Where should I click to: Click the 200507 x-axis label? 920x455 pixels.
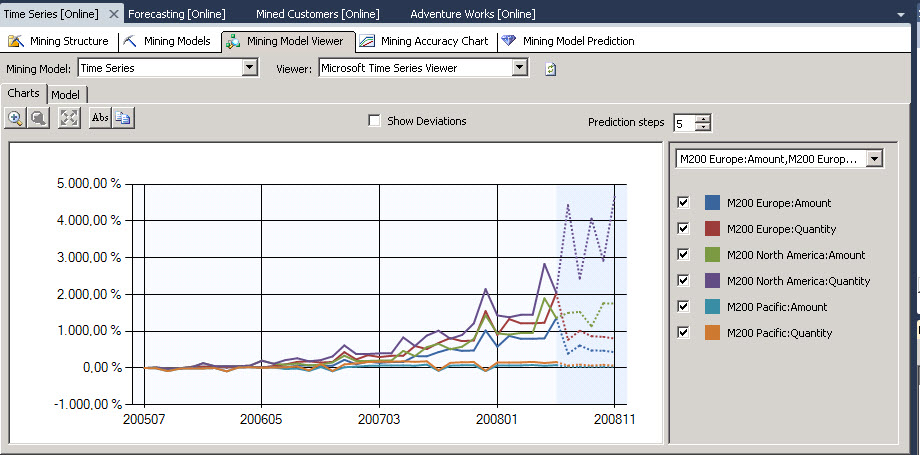pos(144,420)
